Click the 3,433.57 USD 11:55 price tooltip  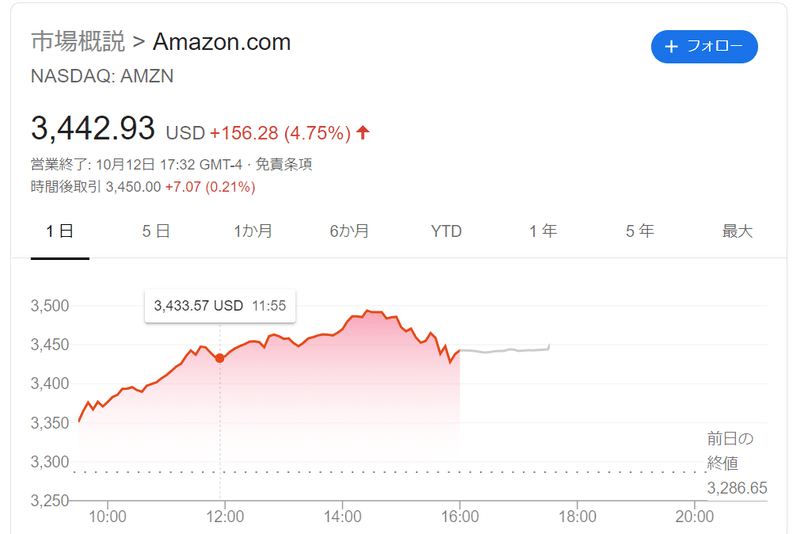coord(220,306)
